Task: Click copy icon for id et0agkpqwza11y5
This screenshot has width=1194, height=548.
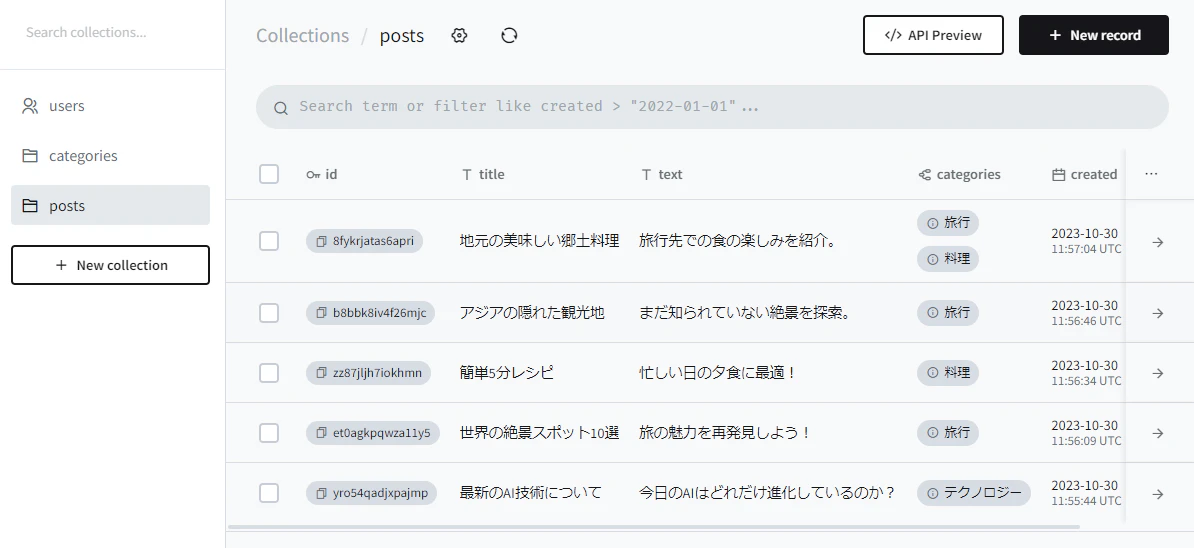Action: tap(321, 433)
